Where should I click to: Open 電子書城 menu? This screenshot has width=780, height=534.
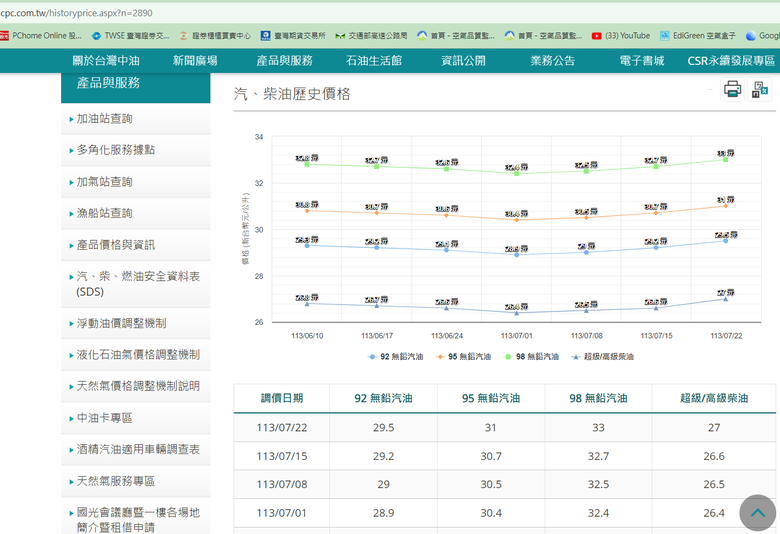642,61
